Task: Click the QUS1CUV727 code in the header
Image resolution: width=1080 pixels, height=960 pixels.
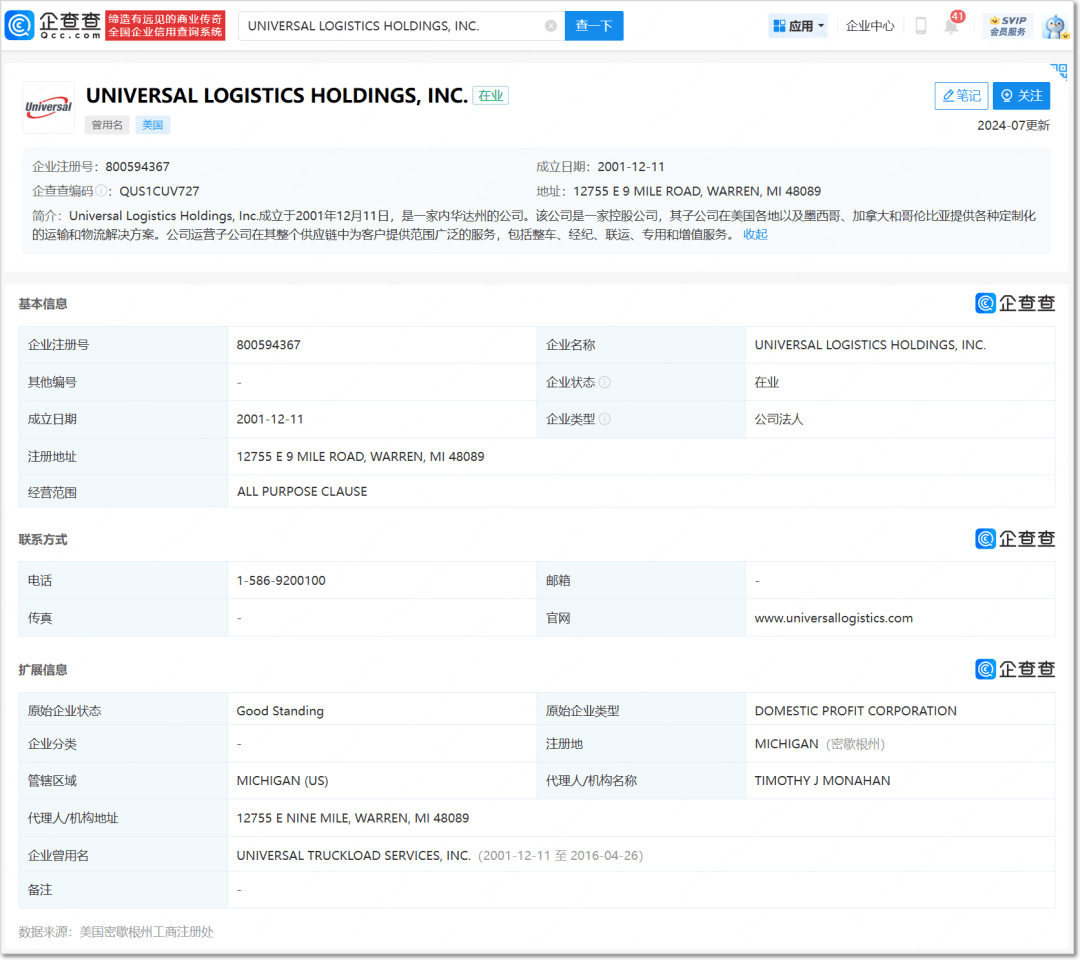Action: (159, 191)
